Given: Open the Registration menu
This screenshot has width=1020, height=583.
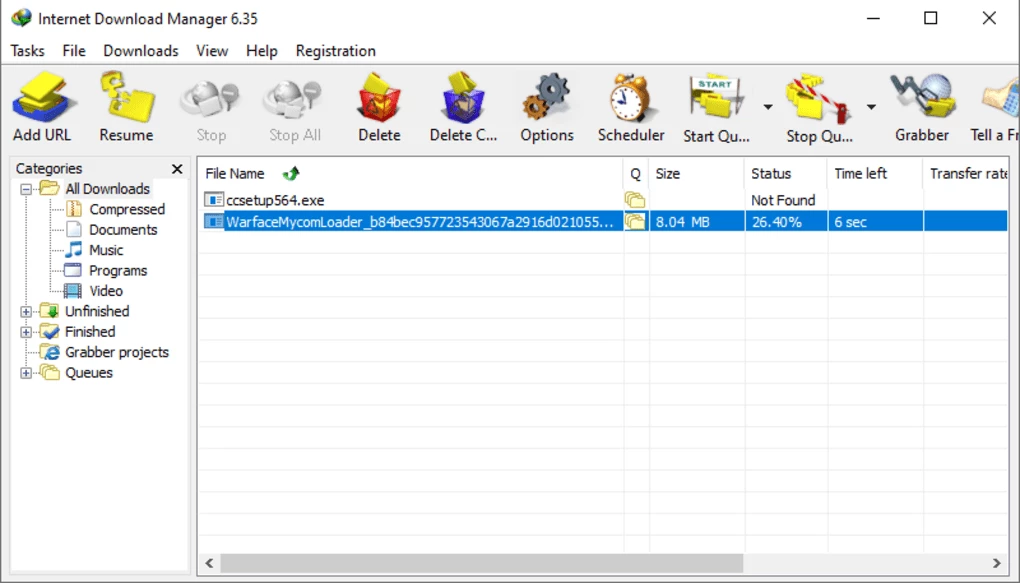Looking at the screenshot, I should click(x=335, y=51).
